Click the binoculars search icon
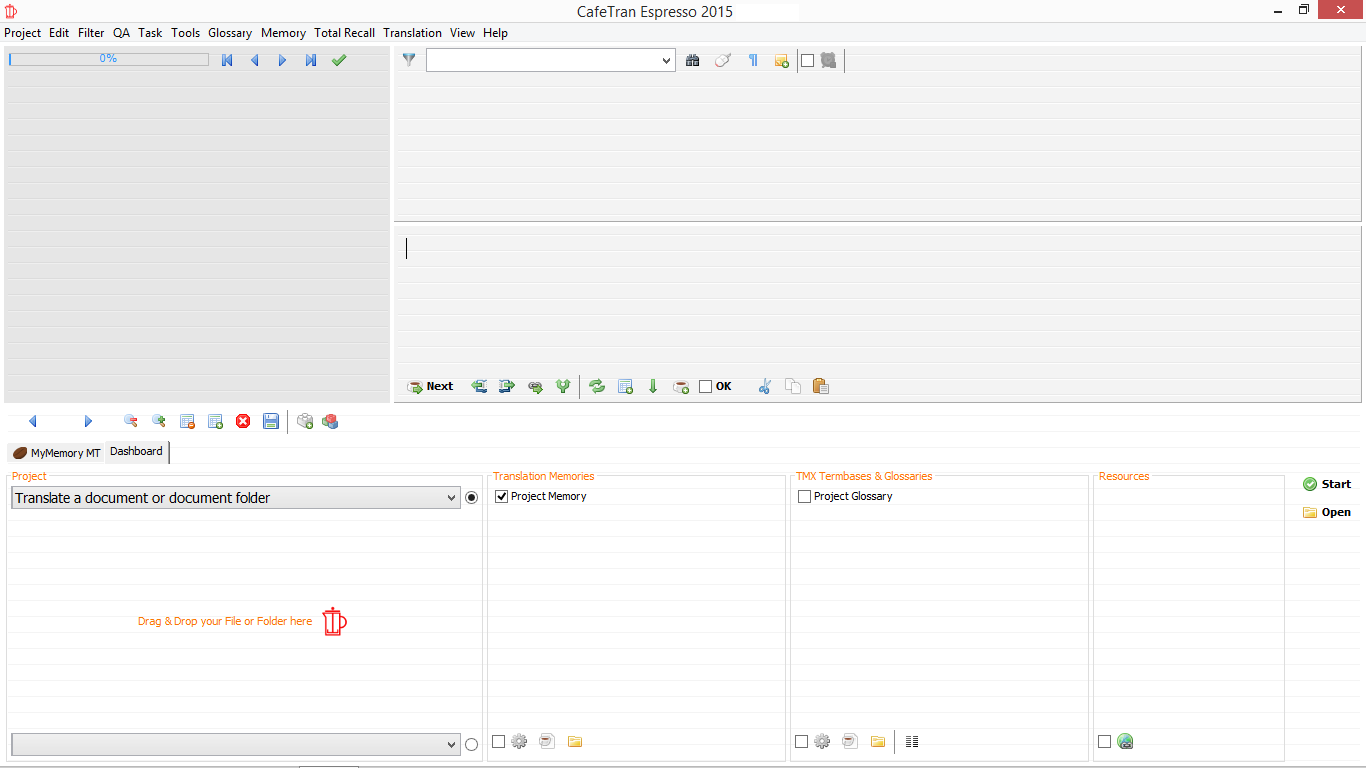1366x768 pixels. point(692,61)
